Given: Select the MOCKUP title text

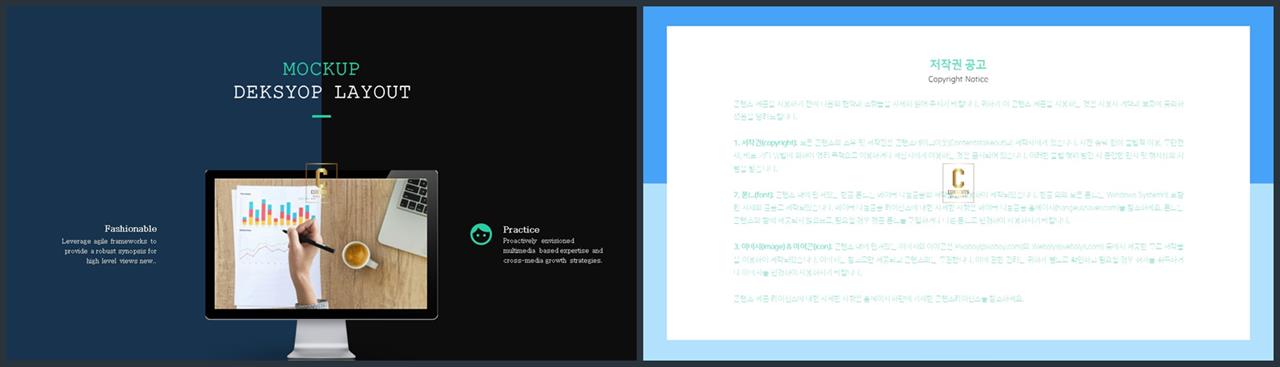Looking at the screenshot, I should coord(321,69).
